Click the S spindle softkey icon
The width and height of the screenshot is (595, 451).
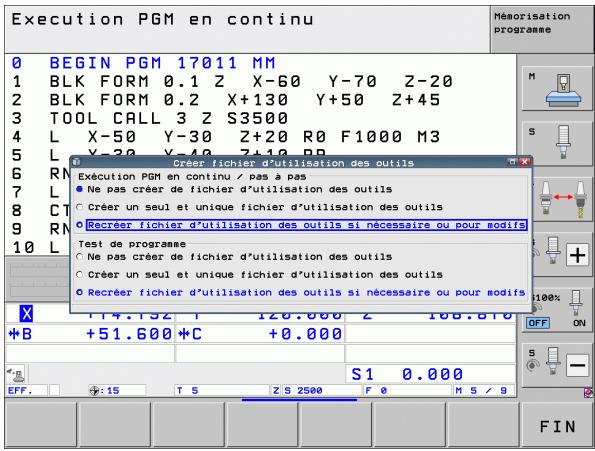pyautogui.click(x=557, y=144)
